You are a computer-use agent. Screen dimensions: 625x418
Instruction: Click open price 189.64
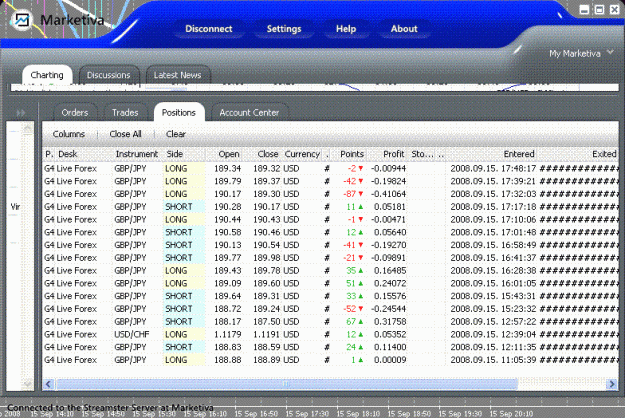pos(228,296)
